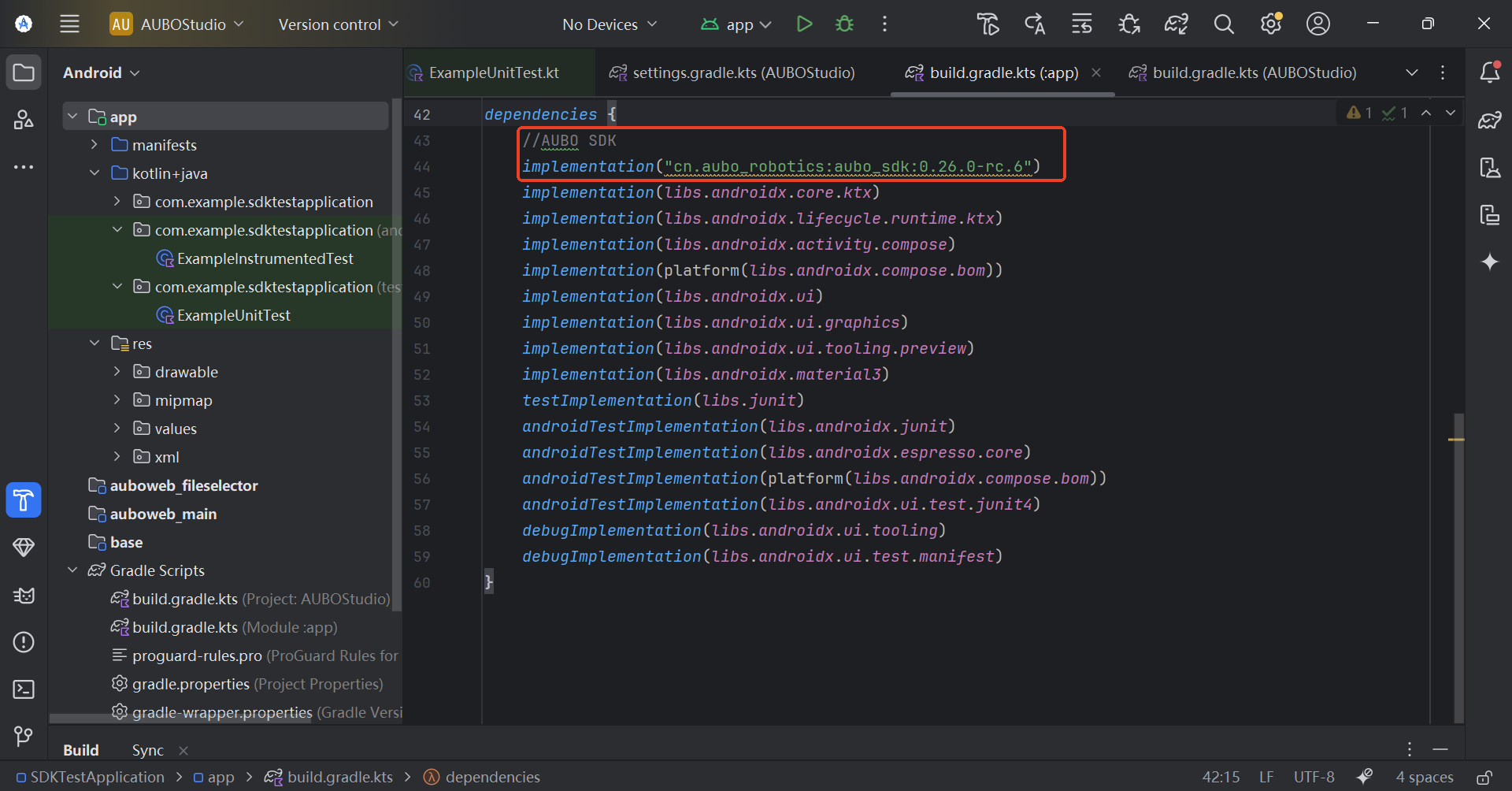This screenshot has height=791, width=1512.
Task: Open the Gradle panel on the right sidebar
Action: [1490, 120]
